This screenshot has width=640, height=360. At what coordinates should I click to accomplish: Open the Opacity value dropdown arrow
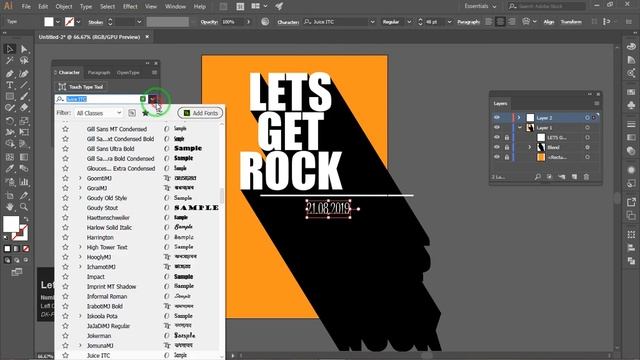[x=248, y=22]
